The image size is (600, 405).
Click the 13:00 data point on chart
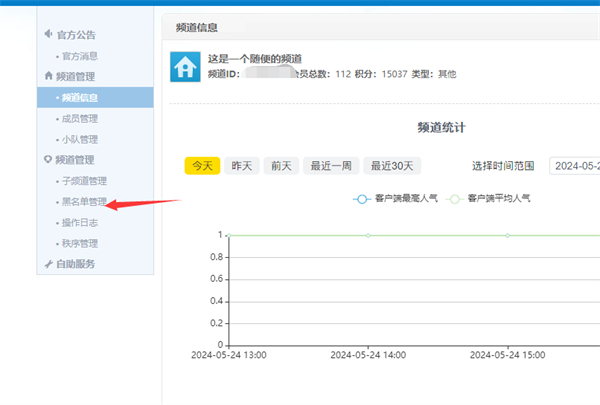(229, 235)
